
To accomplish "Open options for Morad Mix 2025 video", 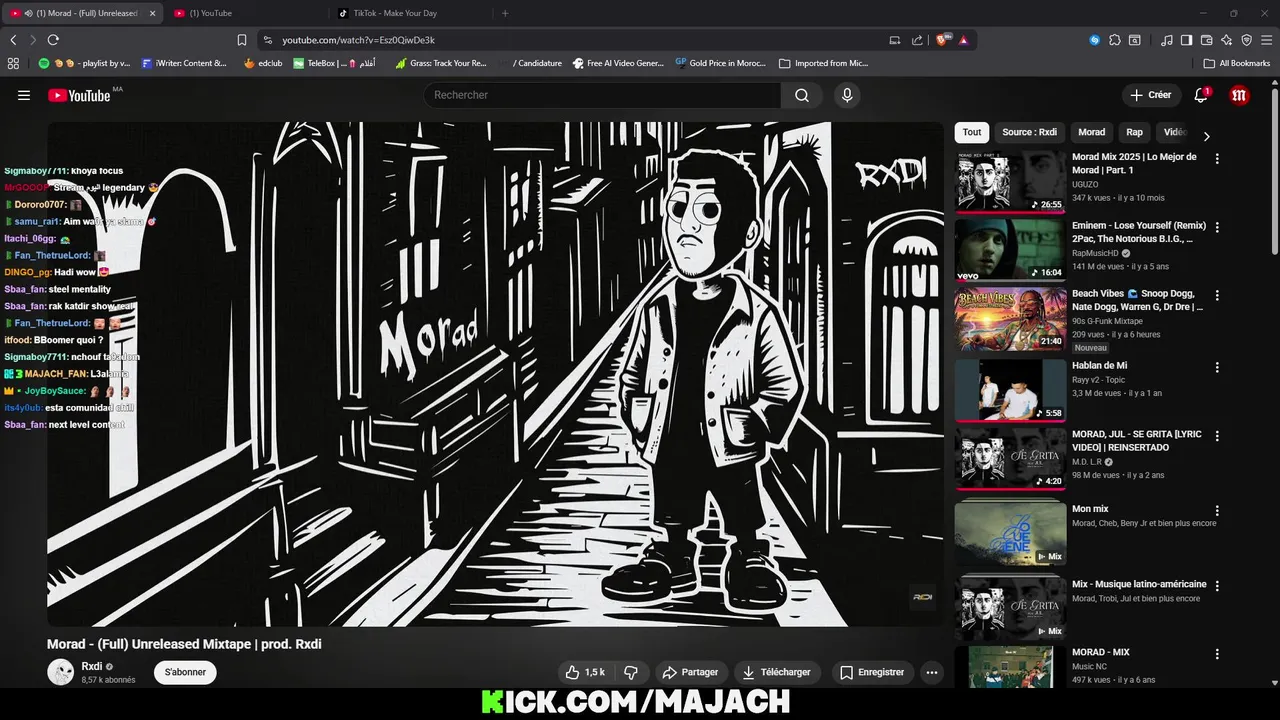I will pyautogui.click(x=1217, y=159).
